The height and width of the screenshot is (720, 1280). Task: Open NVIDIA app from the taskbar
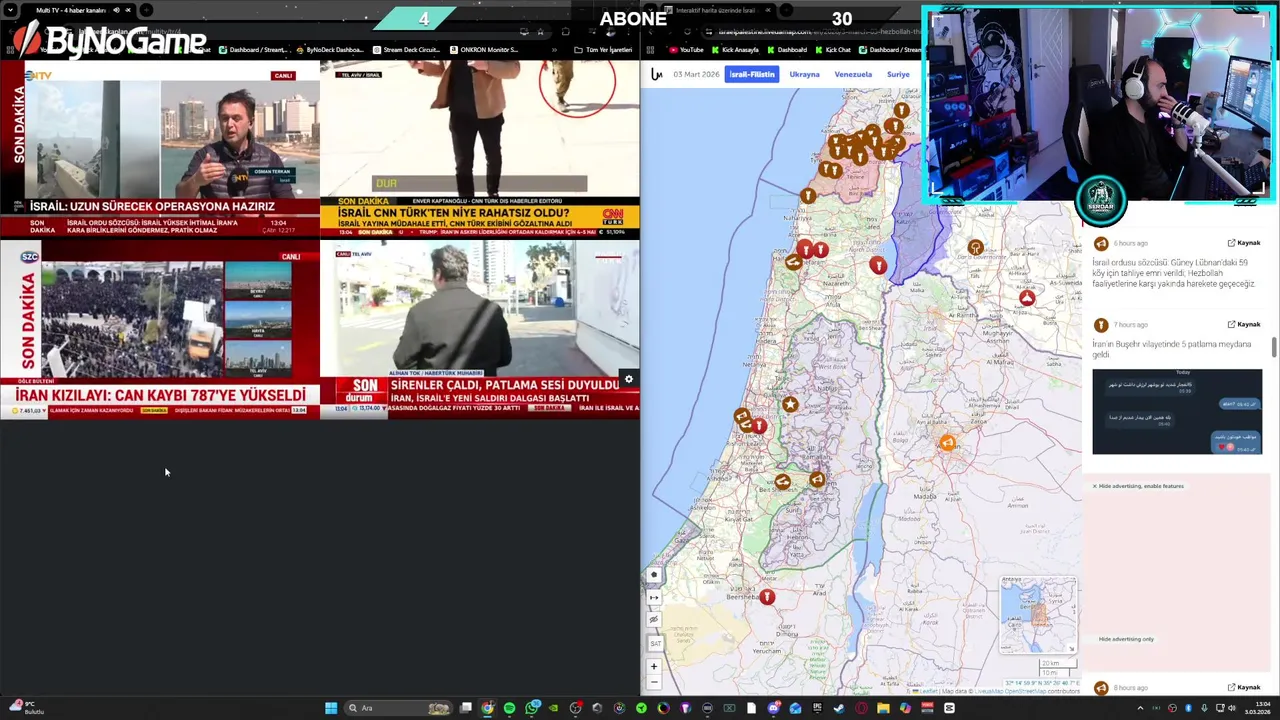[x=553, y=708]
